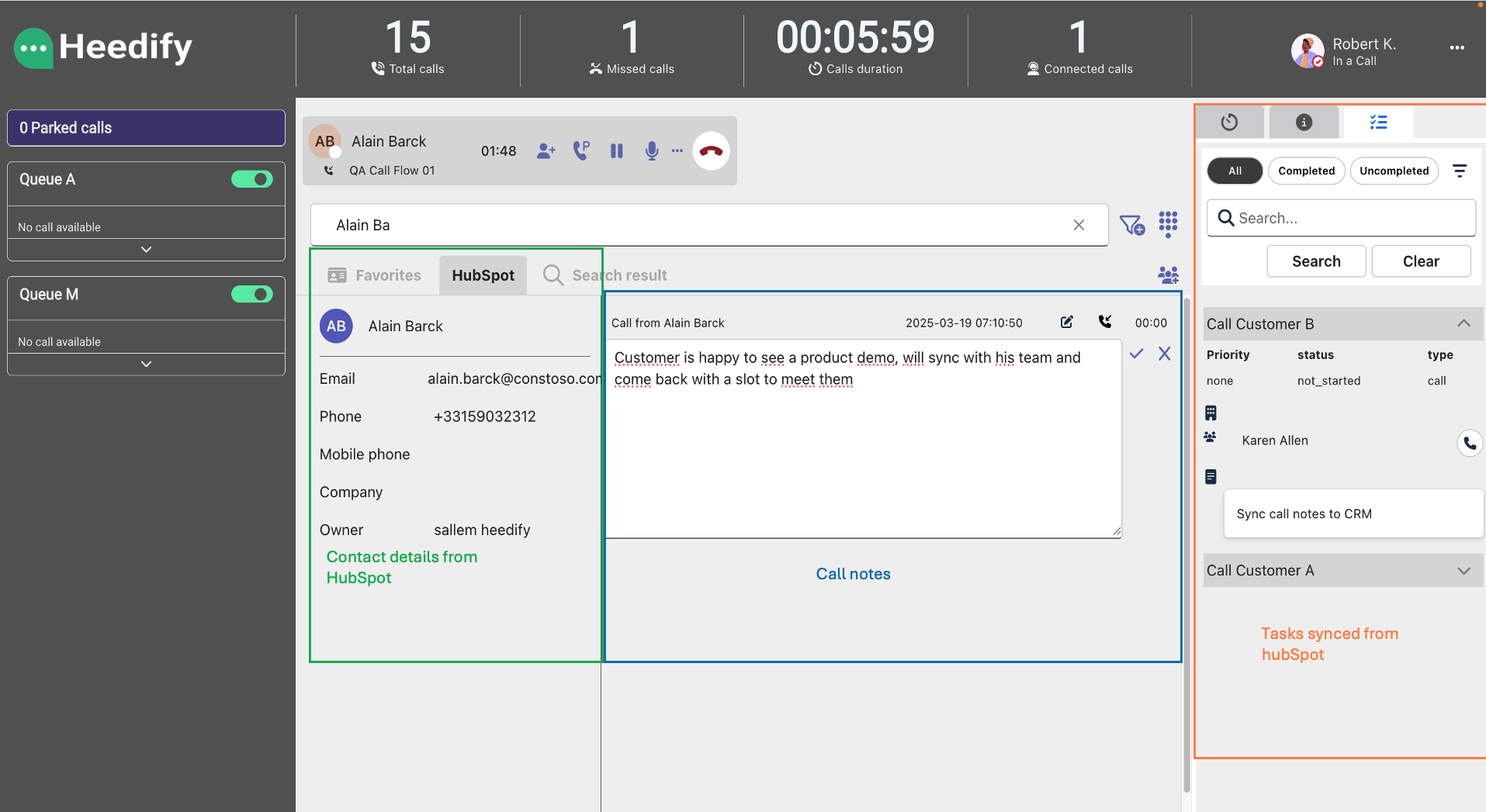Click the Clear button
Image resolution: width=1486 pixels, height=812 pixels.
(1420, 261)
